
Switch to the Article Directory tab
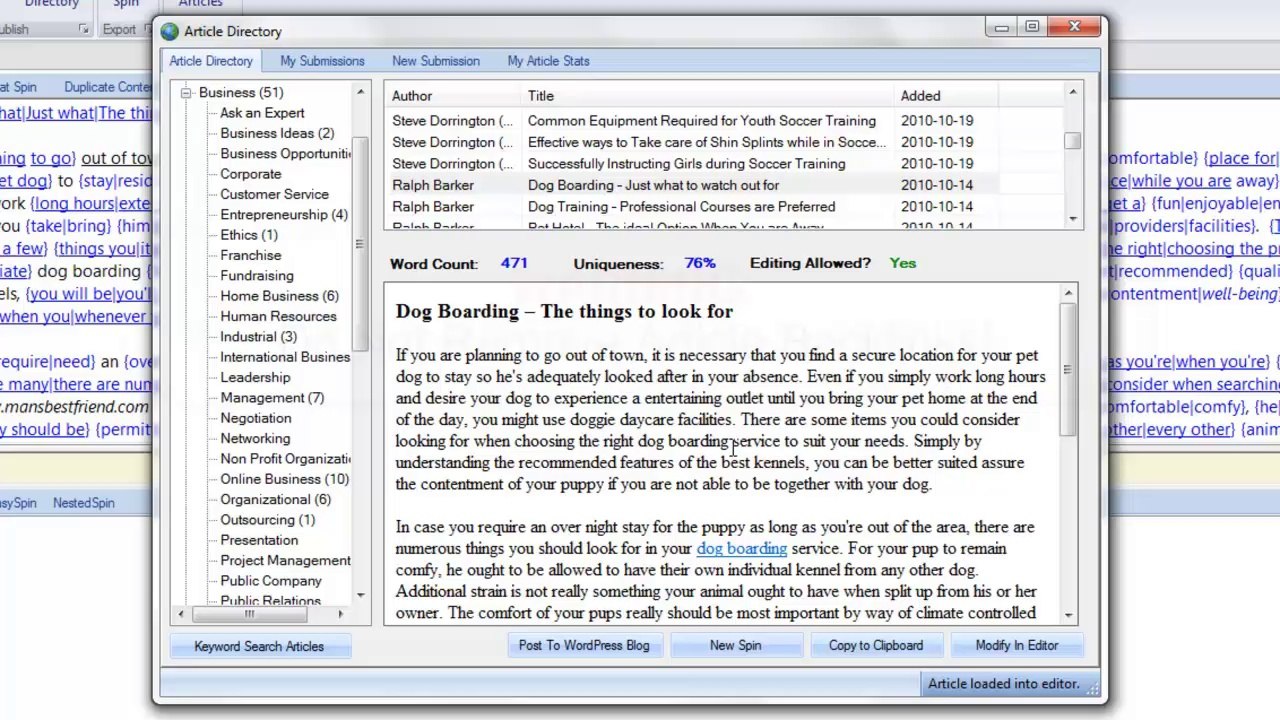coord(211,61)
